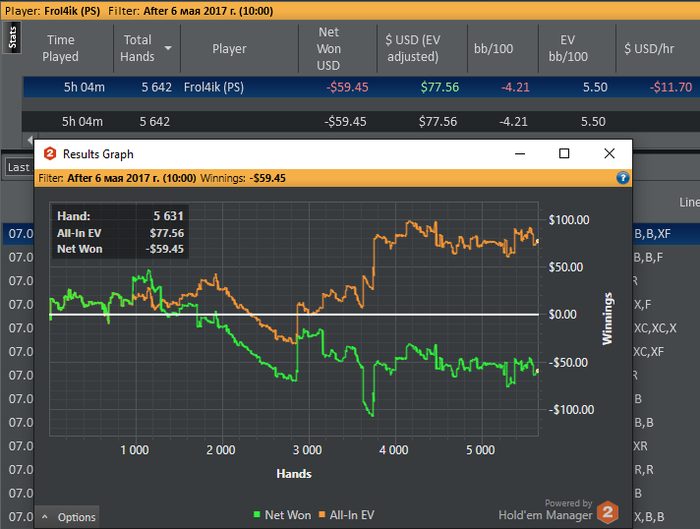The image size is (700, 529).
Task: Sort by Net Won USD column
Action: tap(328, 48)
